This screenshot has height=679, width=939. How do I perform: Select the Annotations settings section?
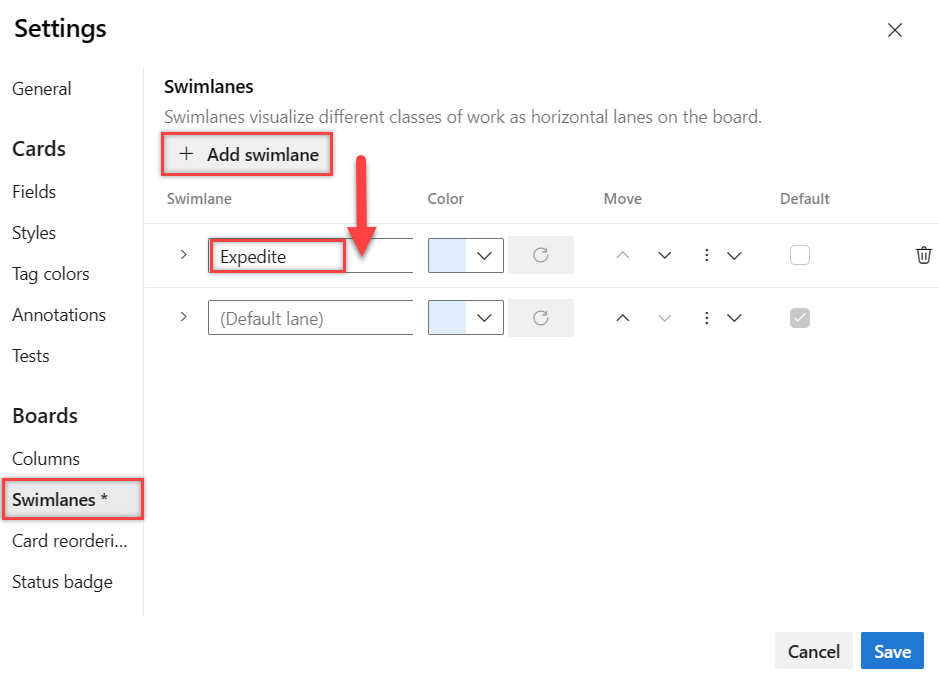click(x=59, y=315)
